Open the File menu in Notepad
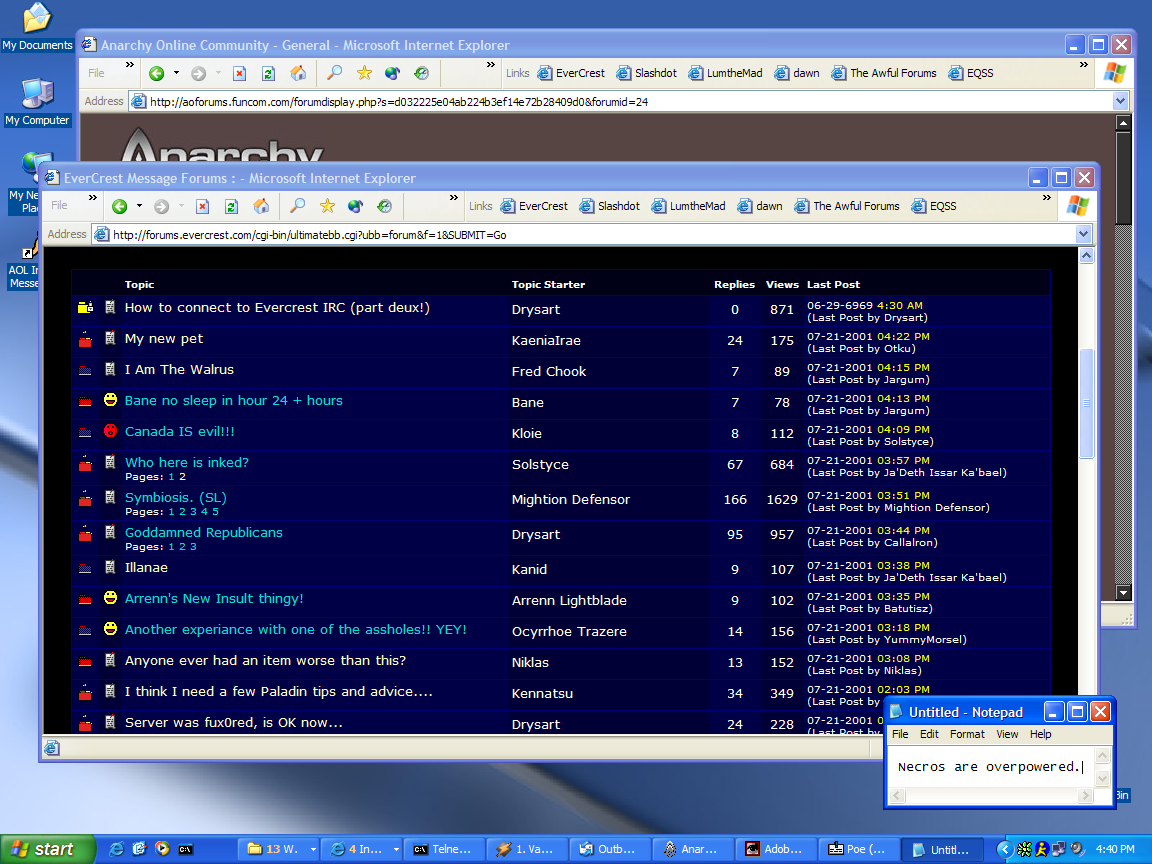This screenshot has width=1152, height=864. point(900,734)
